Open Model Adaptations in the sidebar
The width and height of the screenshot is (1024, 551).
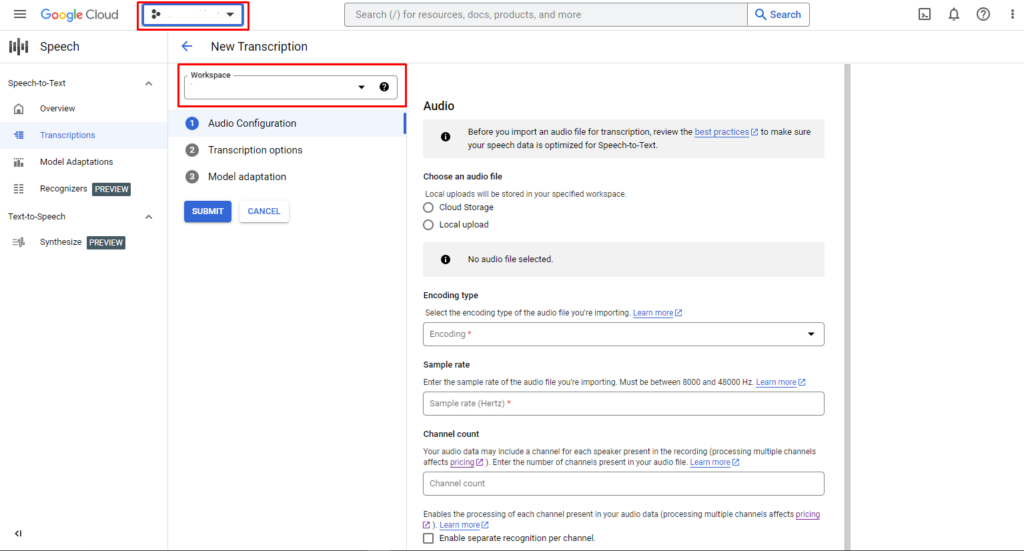click(x=76, y=162)
